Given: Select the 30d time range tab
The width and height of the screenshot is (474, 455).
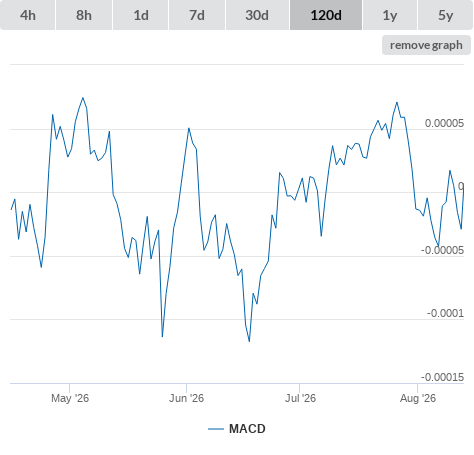Looking at the screenshot, I should (x=257, y=15).
